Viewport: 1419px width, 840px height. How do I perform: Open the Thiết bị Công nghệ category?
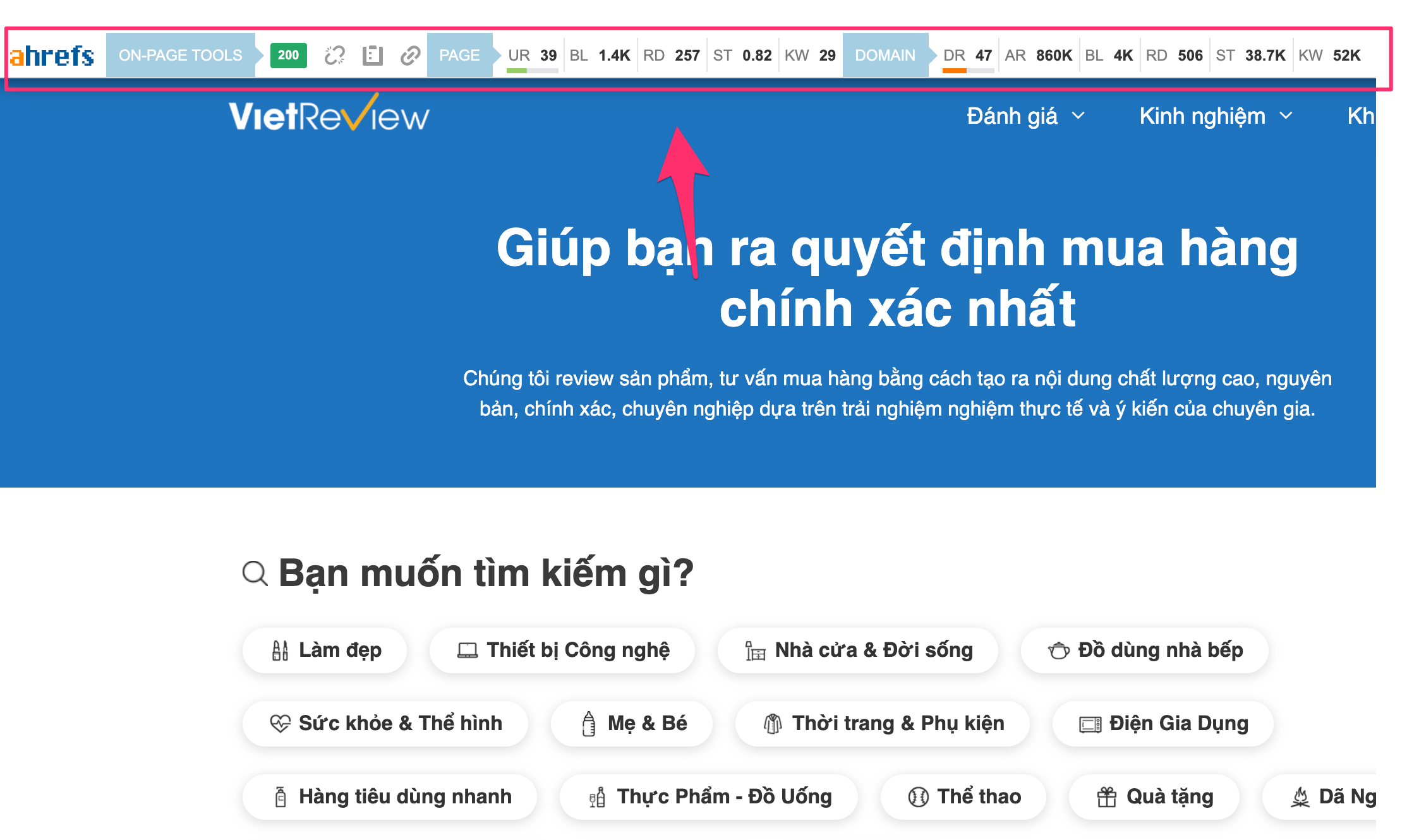(x=562, y=651)
